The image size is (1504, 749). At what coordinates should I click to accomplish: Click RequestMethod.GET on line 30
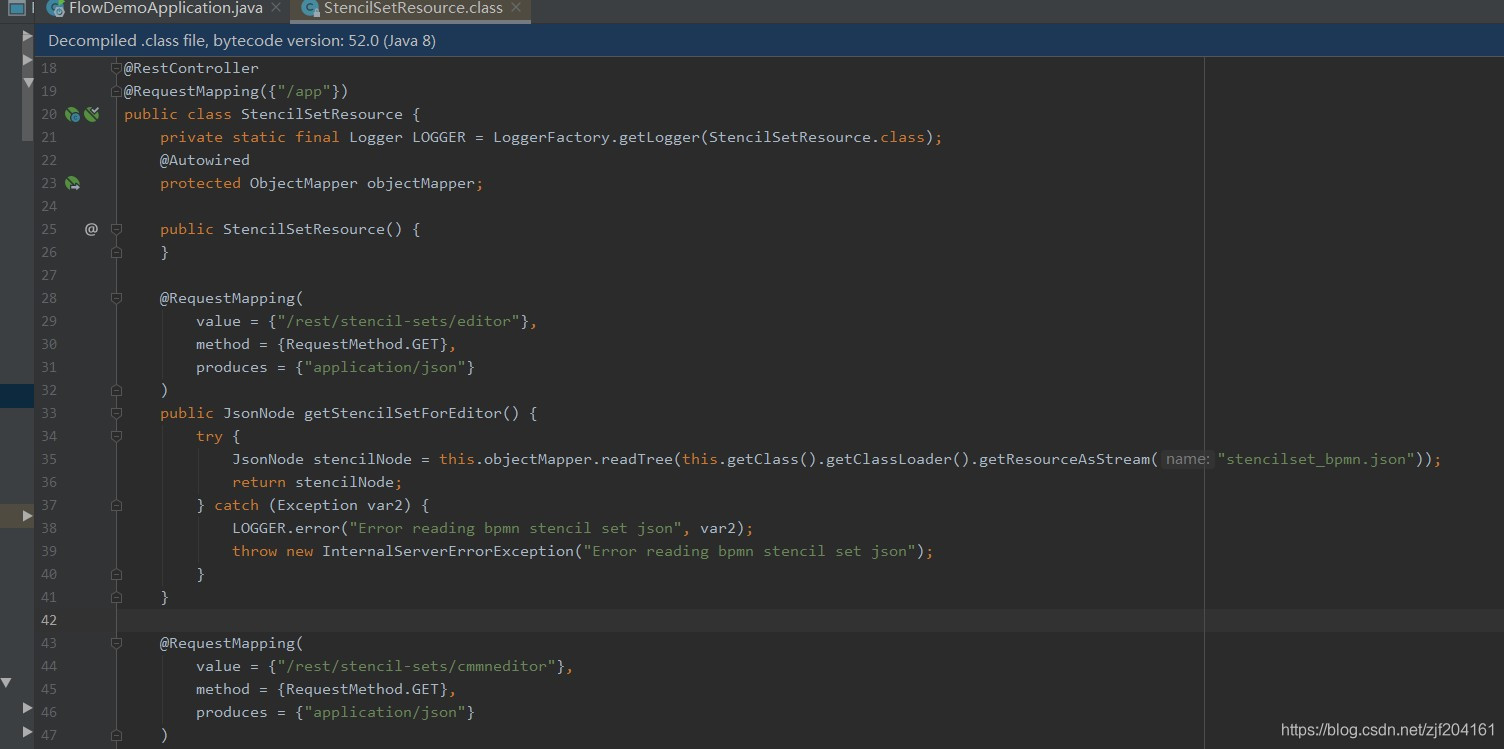pos(362,344)
